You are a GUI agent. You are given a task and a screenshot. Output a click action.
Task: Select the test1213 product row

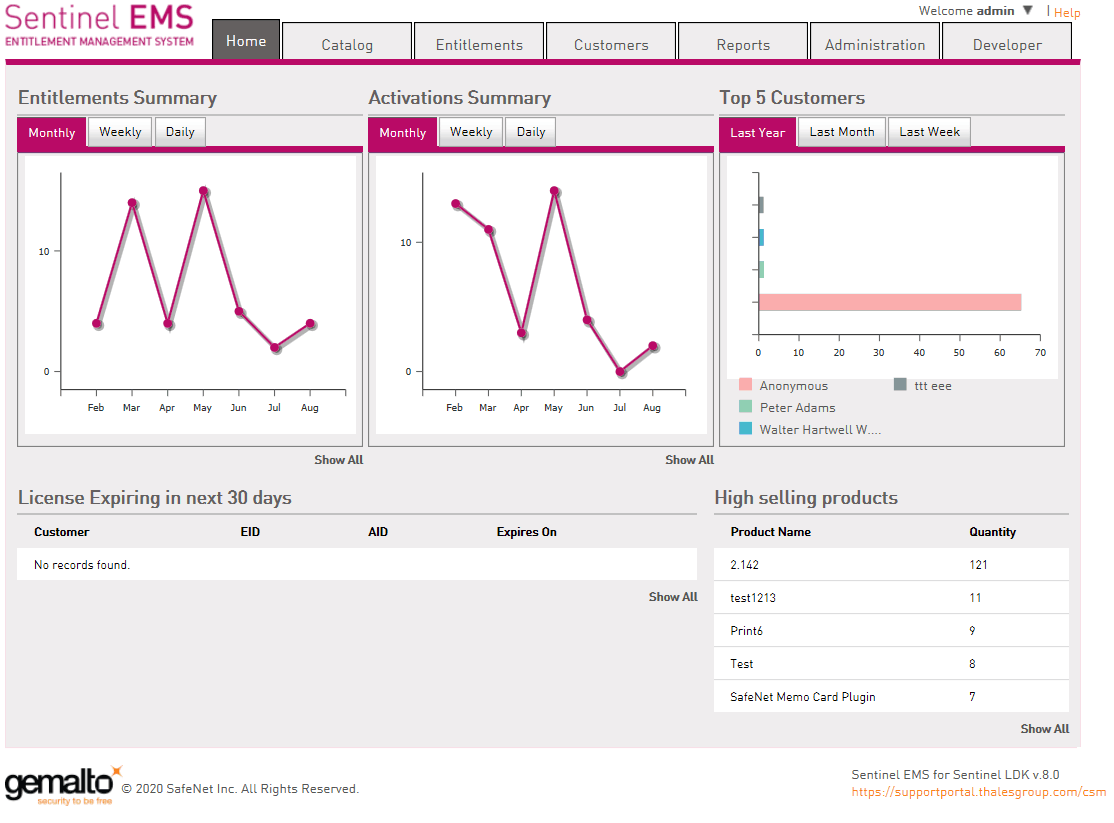pos(891,598)
